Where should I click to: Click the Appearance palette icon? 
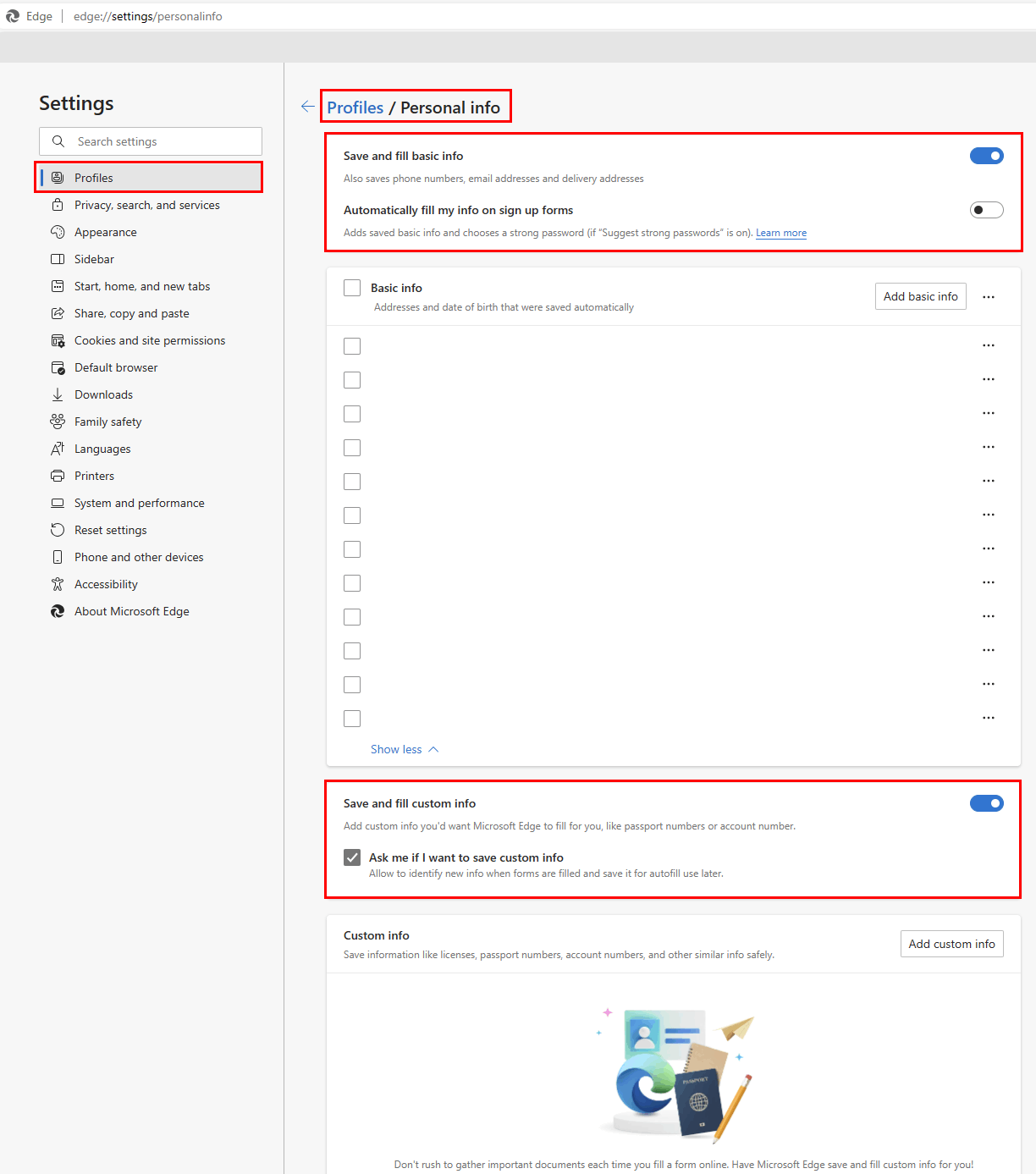[x=58, y=232]
